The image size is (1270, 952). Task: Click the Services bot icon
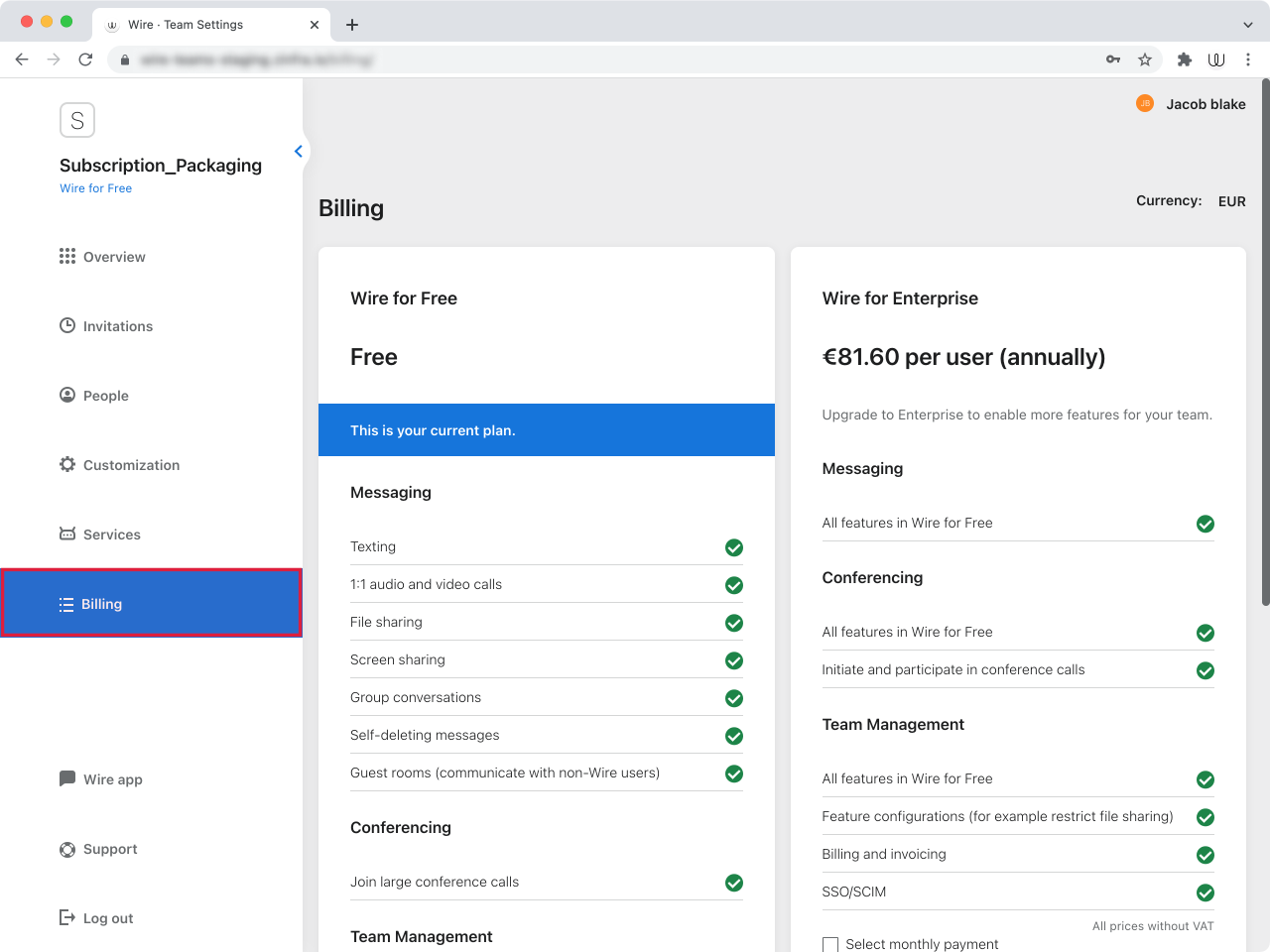tap(67, 534)
